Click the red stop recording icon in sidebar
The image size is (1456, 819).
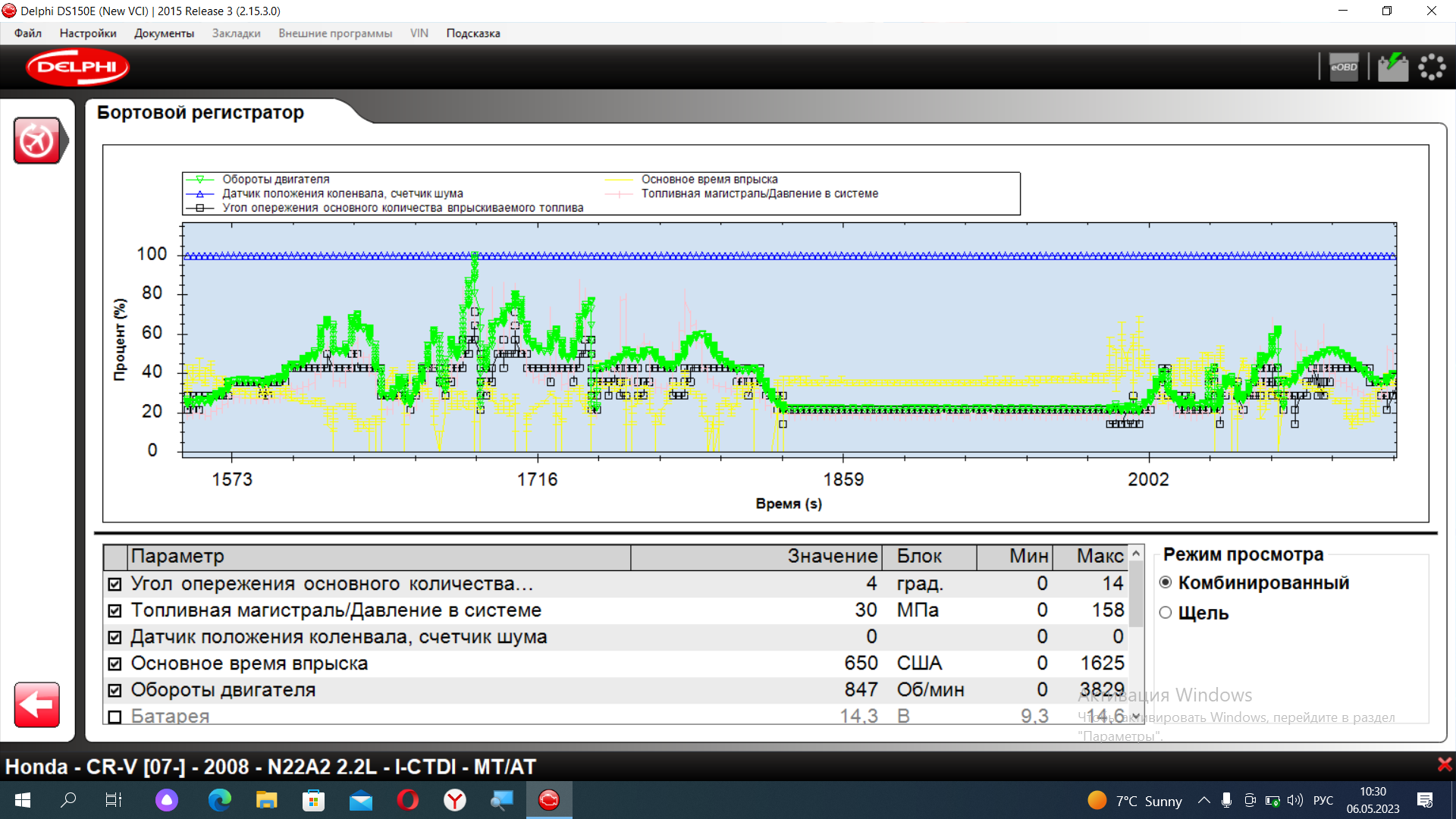pyautogui.click(x=38, y=140)
